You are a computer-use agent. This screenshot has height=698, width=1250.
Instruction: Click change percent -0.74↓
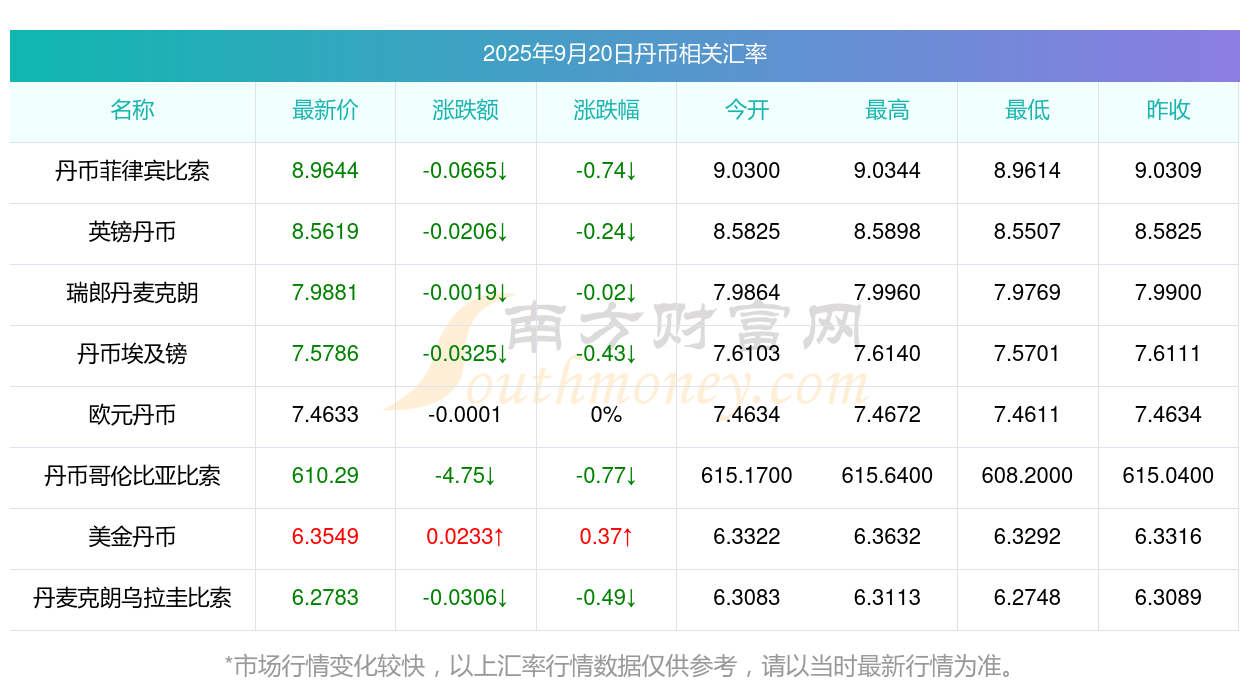pos(606,171)
